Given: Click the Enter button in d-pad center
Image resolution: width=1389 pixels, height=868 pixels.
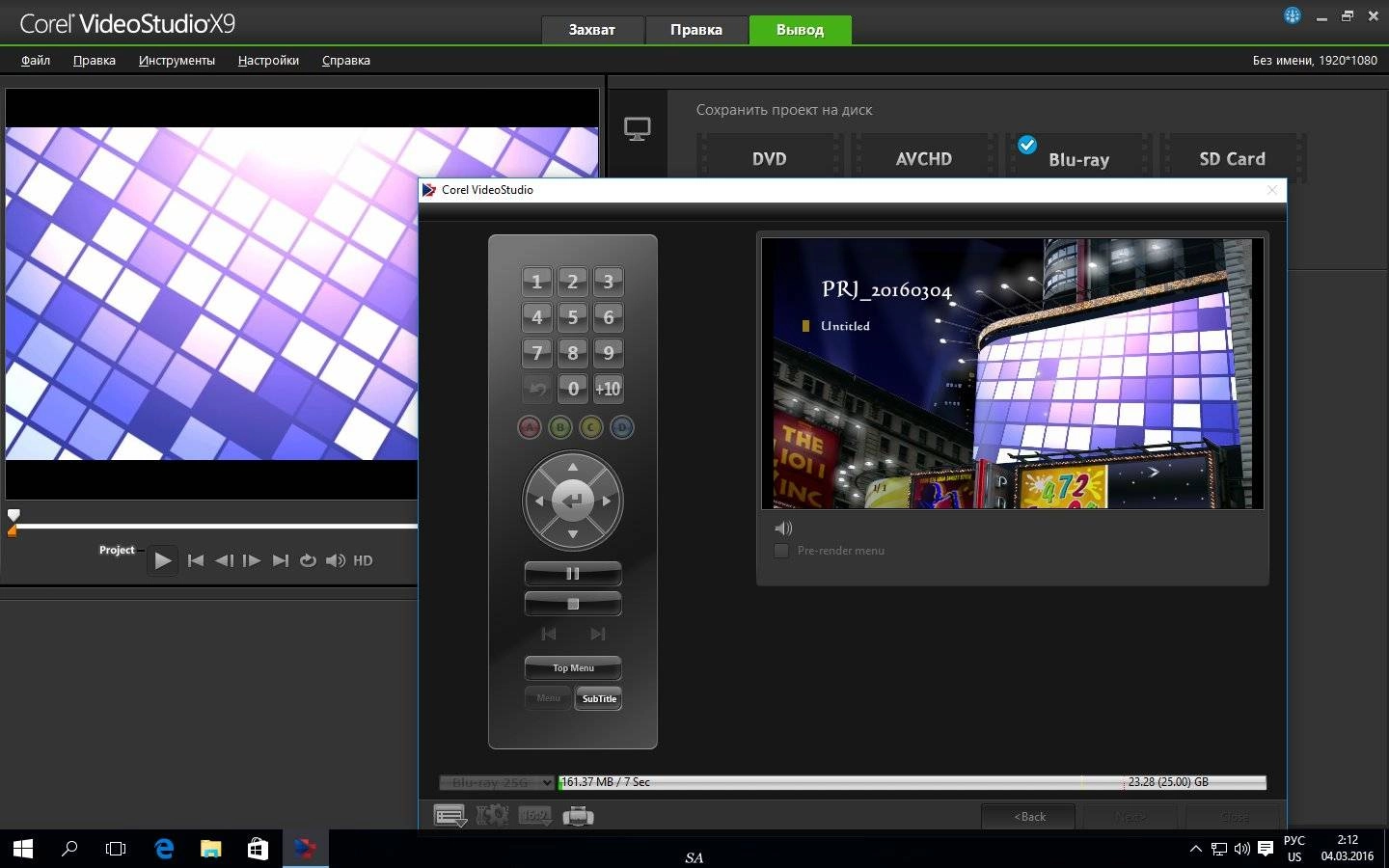Looking at the screenshot, I should pos(573,501).
